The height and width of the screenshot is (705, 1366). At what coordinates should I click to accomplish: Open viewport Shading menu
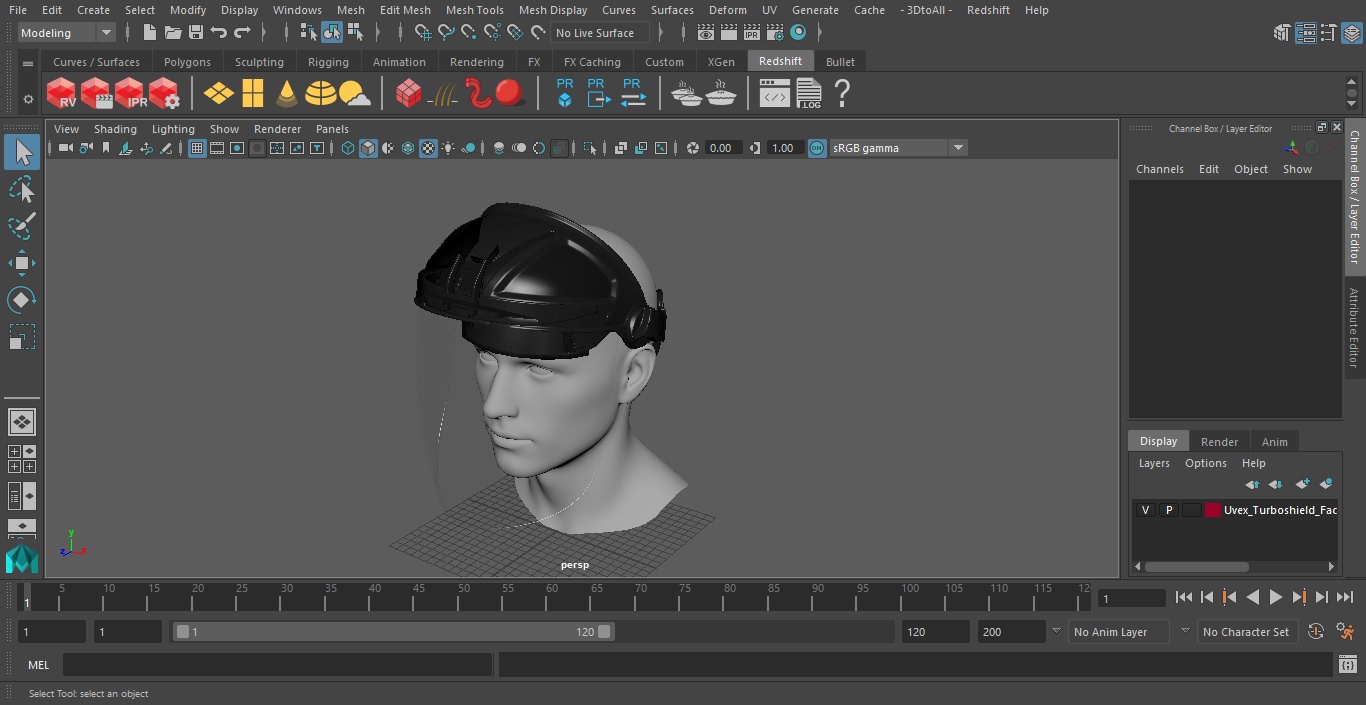[115, 129]
